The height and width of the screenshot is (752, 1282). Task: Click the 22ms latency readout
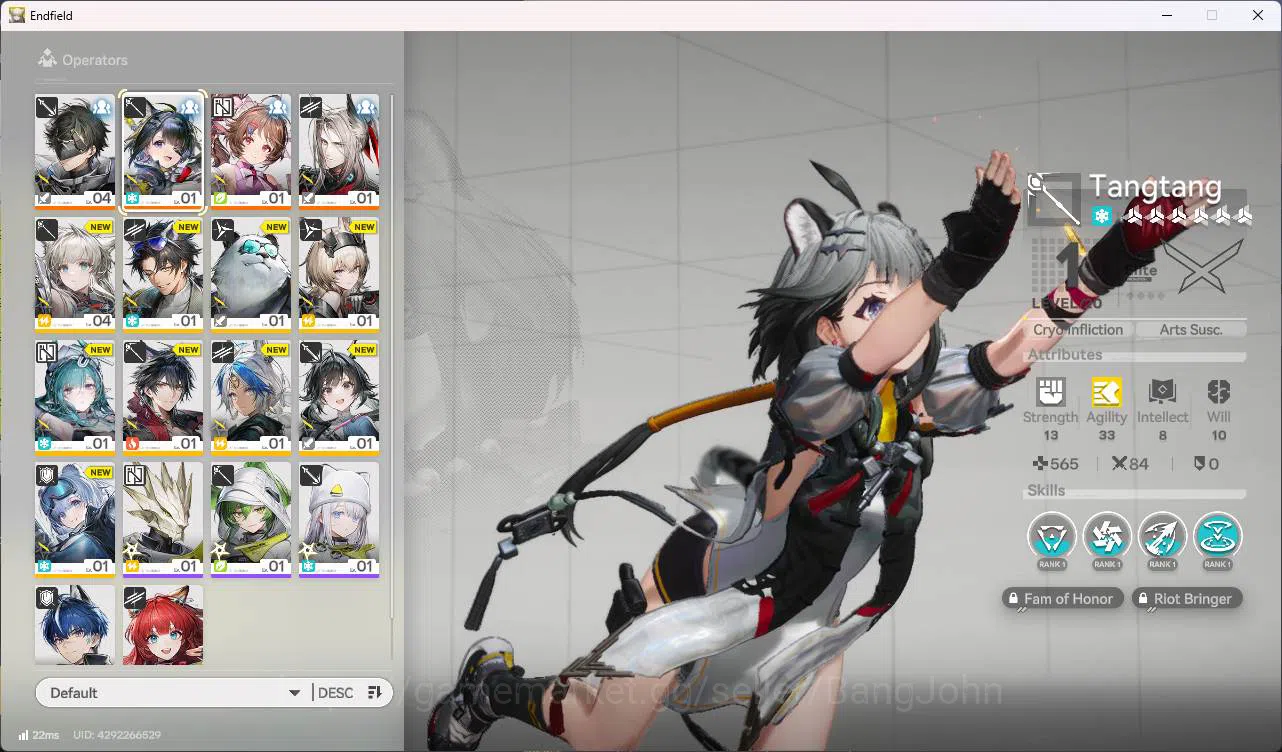(x=46, y=735)
